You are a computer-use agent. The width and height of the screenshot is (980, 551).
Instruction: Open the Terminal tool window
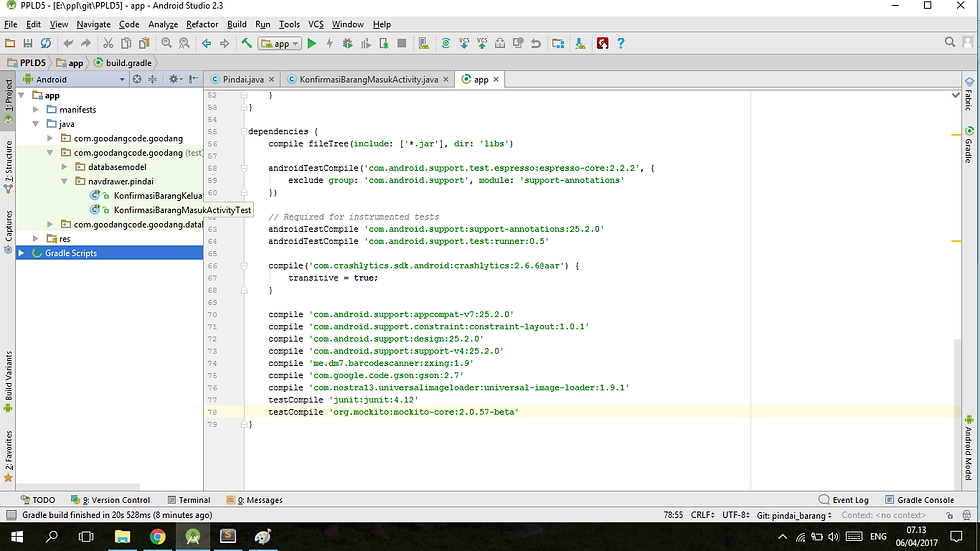(189, 500)
